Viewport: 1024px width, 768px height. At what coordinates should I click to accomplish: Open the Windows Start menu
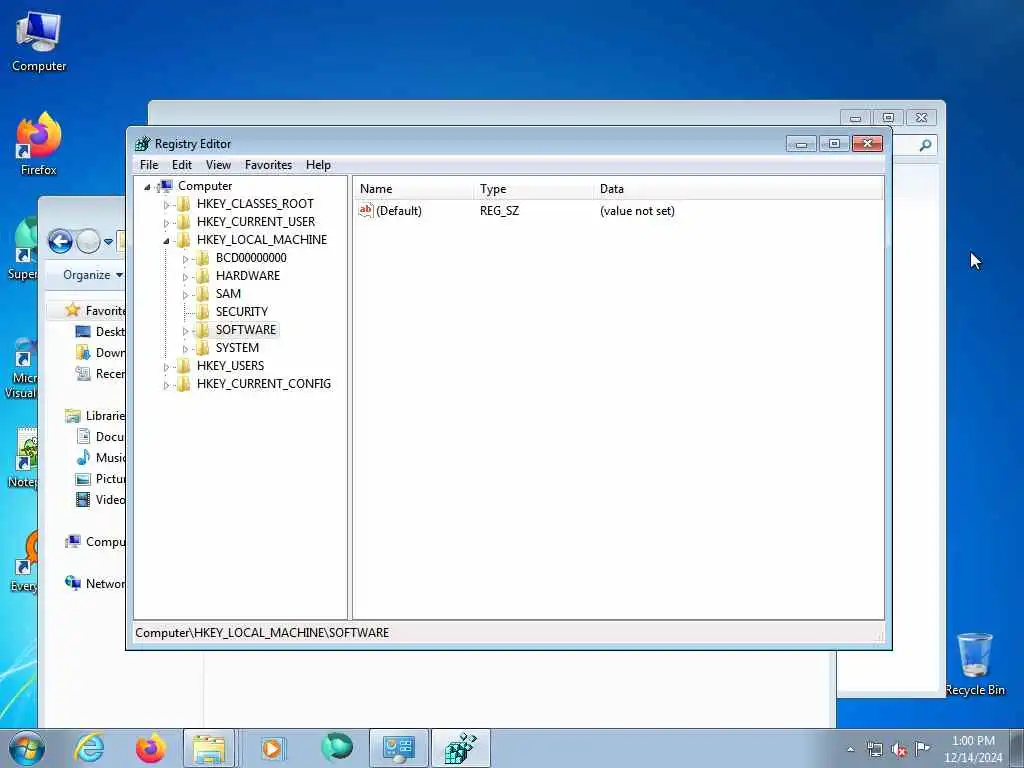point(27,748)
